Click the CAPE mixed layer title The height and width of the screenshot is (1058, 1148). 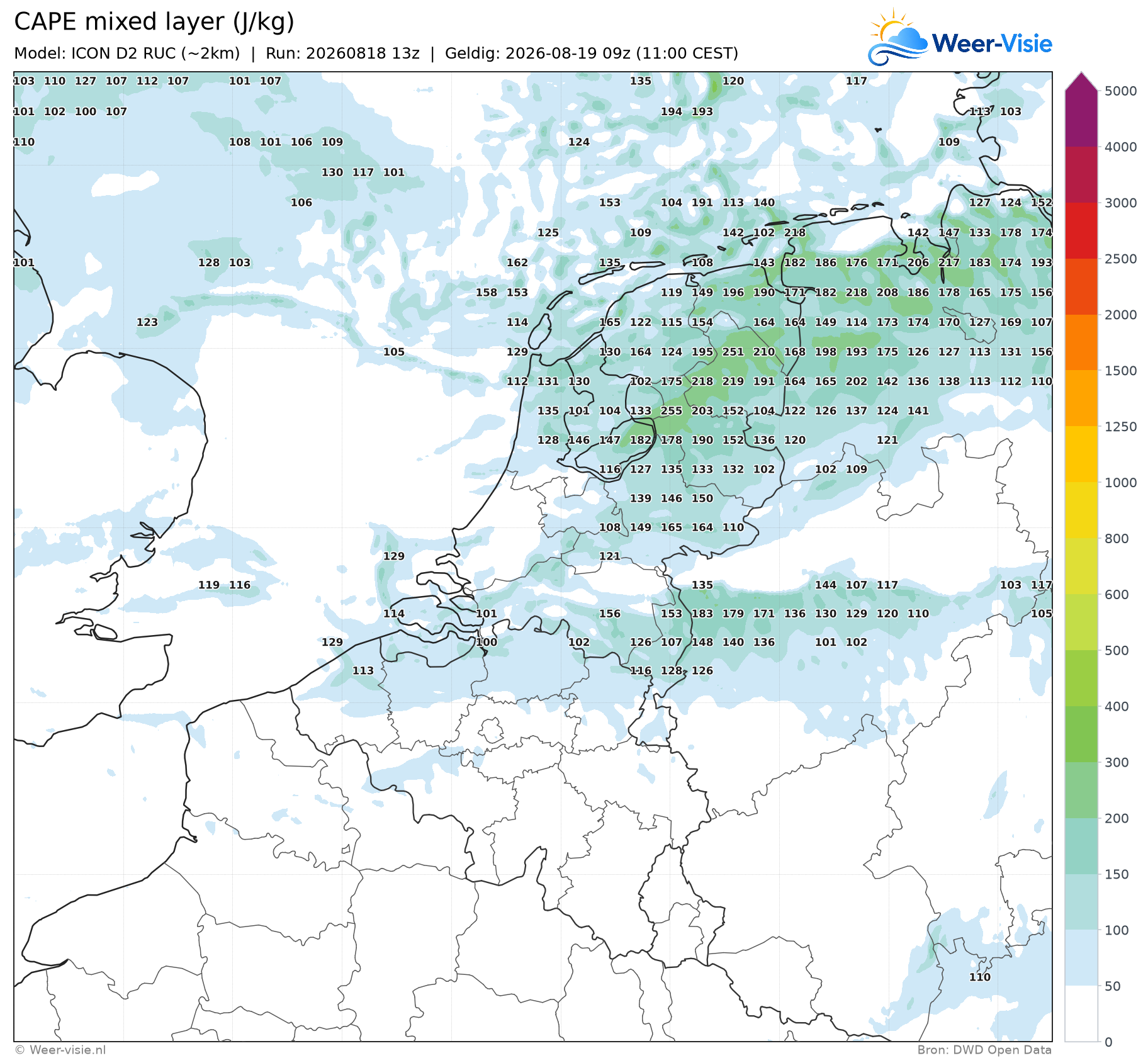[154, 22]
